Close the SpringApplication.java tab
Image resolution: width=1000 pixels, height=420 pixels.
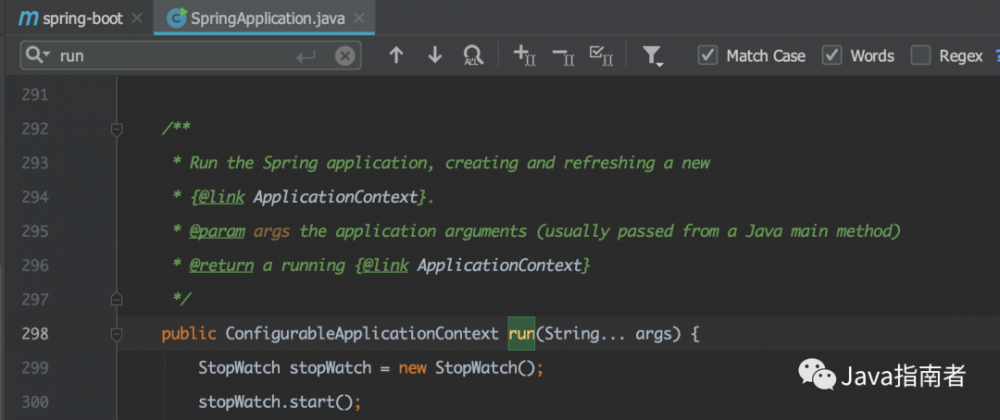pyautogui.click(x=359, y=18)
